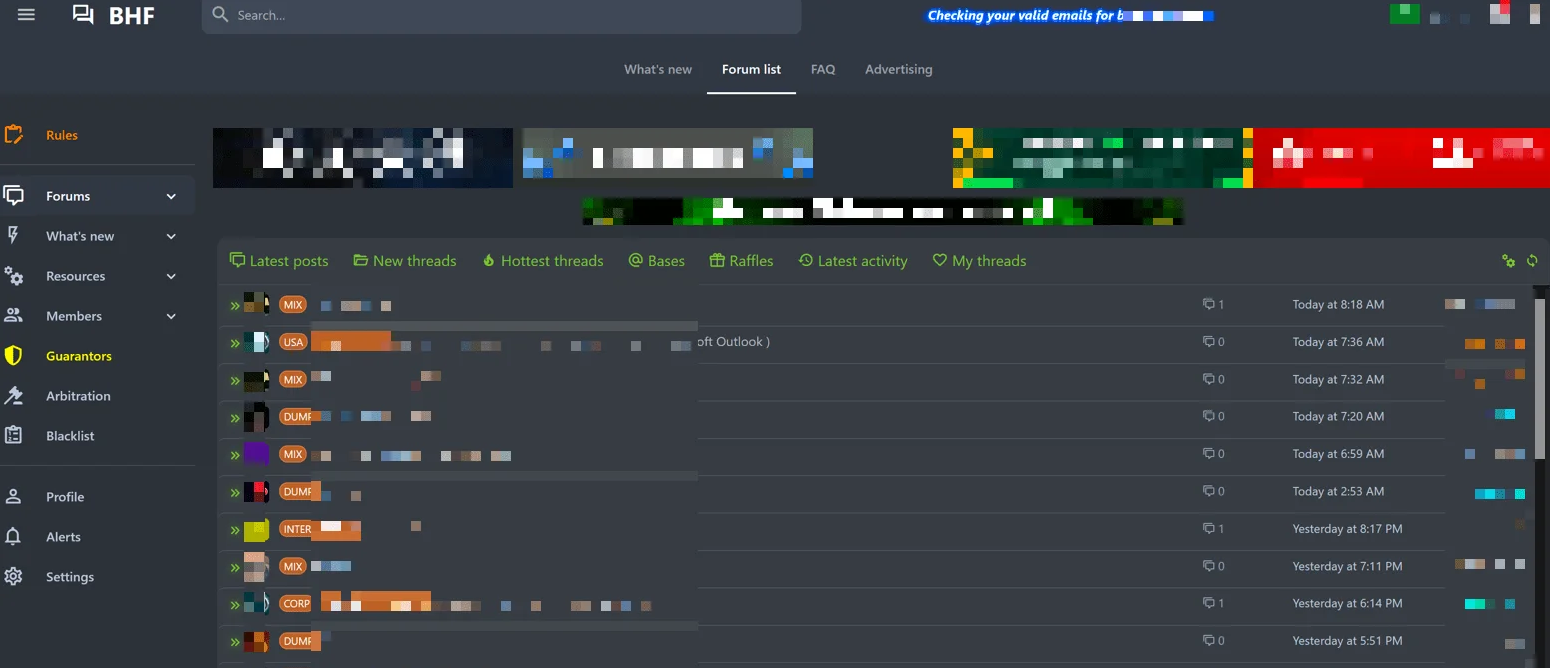Click the Members people icon

[x=13, y=316]
